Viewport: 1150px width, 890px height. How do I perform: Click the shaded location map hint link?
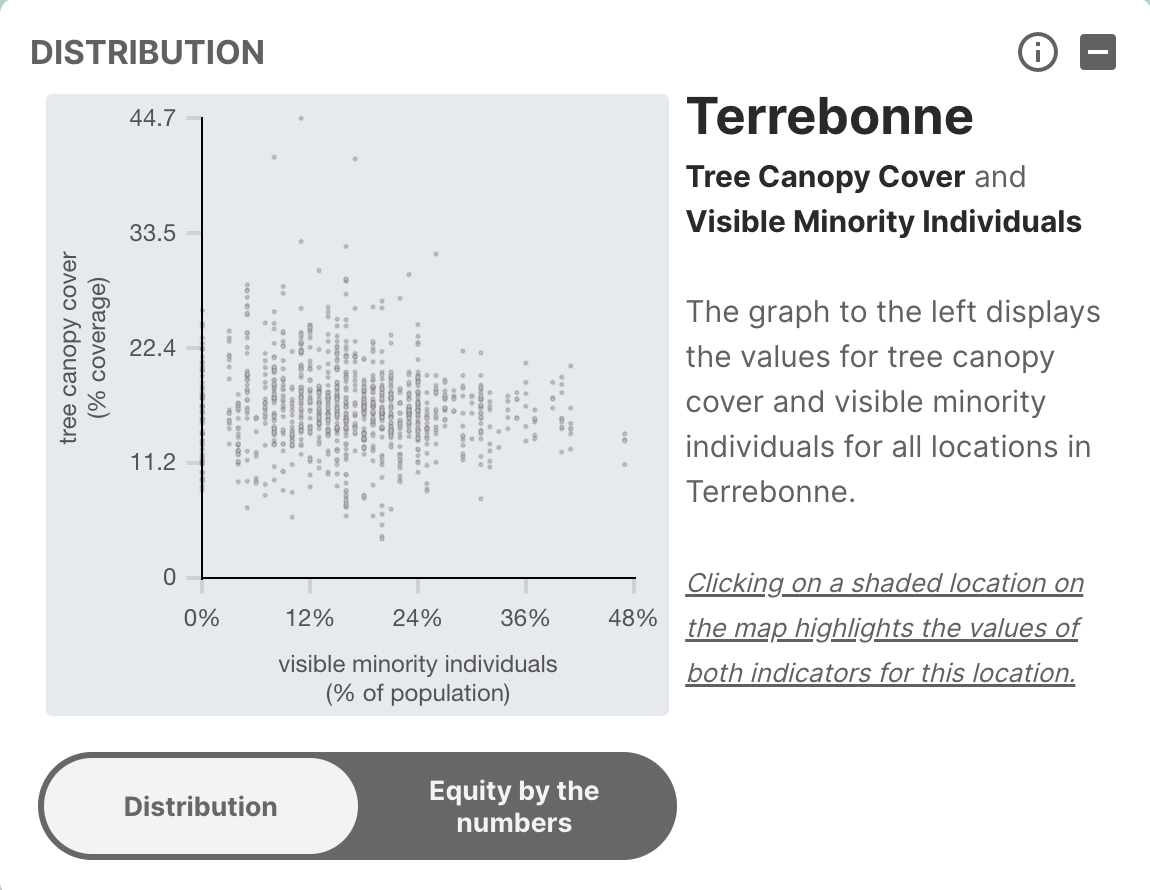pos(884,627)
